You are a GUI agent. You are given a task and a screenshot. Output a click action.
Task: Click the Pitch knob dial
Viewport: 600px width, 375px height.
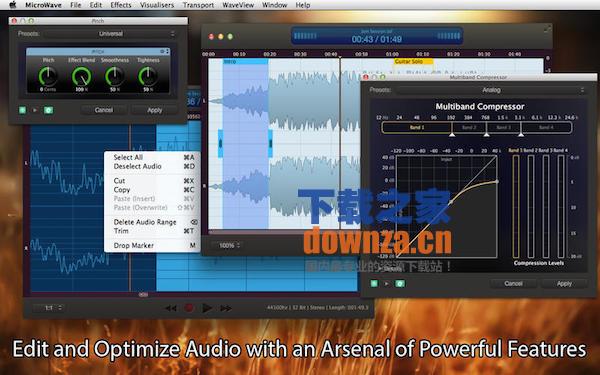point(48,76)
